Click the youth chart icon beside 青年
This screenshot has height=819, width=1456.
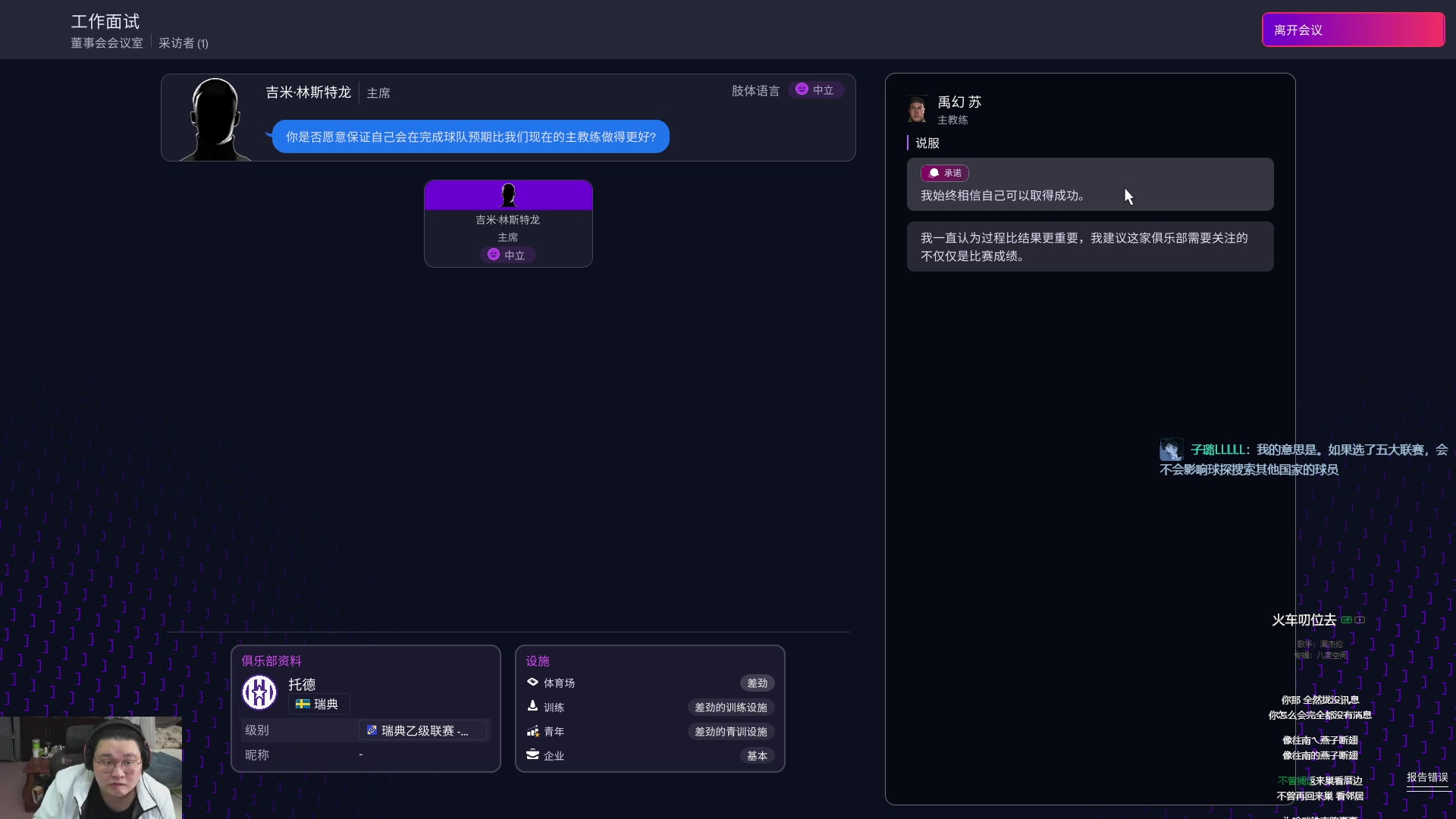click(x=534, y=731)
